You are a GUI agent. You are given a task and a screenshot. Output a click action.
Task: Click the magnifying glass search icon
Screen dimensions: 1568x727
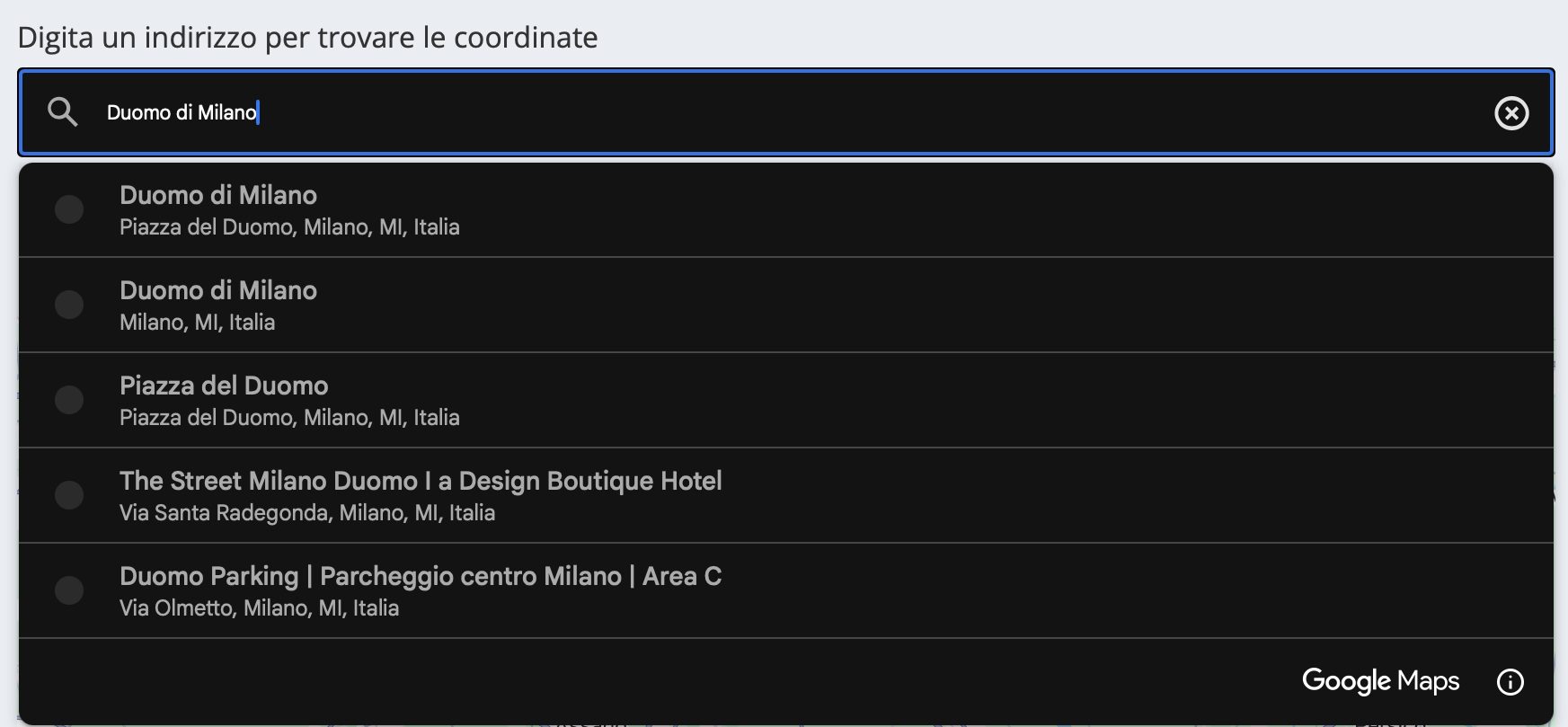[63, 112]
